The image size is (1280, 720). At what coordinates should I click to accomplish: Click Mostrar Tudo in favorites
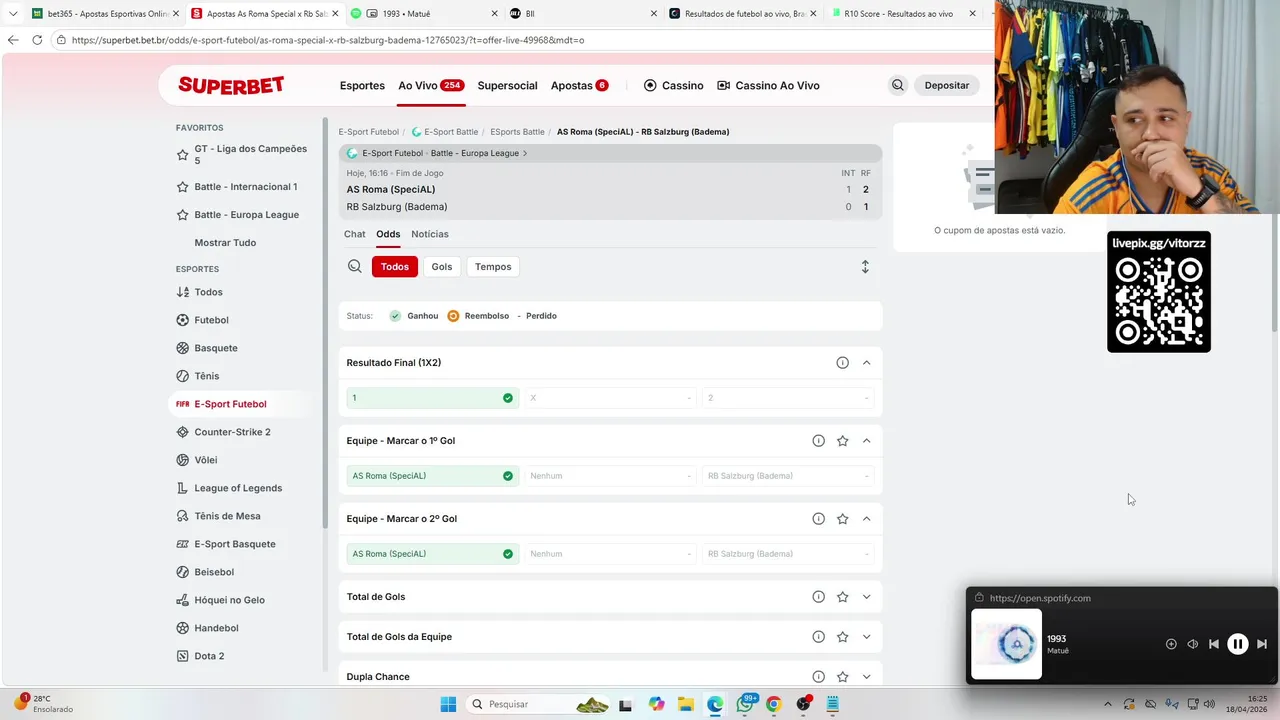[225, 243]
